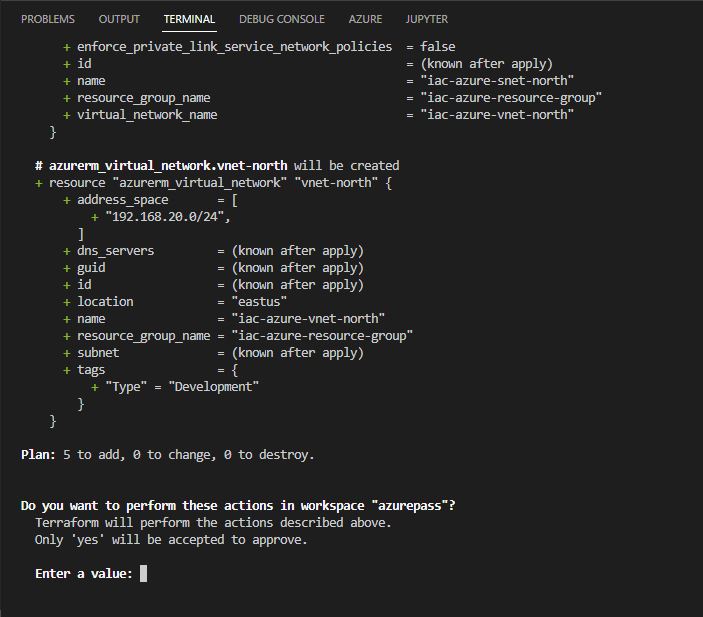Viewport: 703px width, 617px height.
Task: Switch to the AZURE tab
Action: tap(365, 19)
